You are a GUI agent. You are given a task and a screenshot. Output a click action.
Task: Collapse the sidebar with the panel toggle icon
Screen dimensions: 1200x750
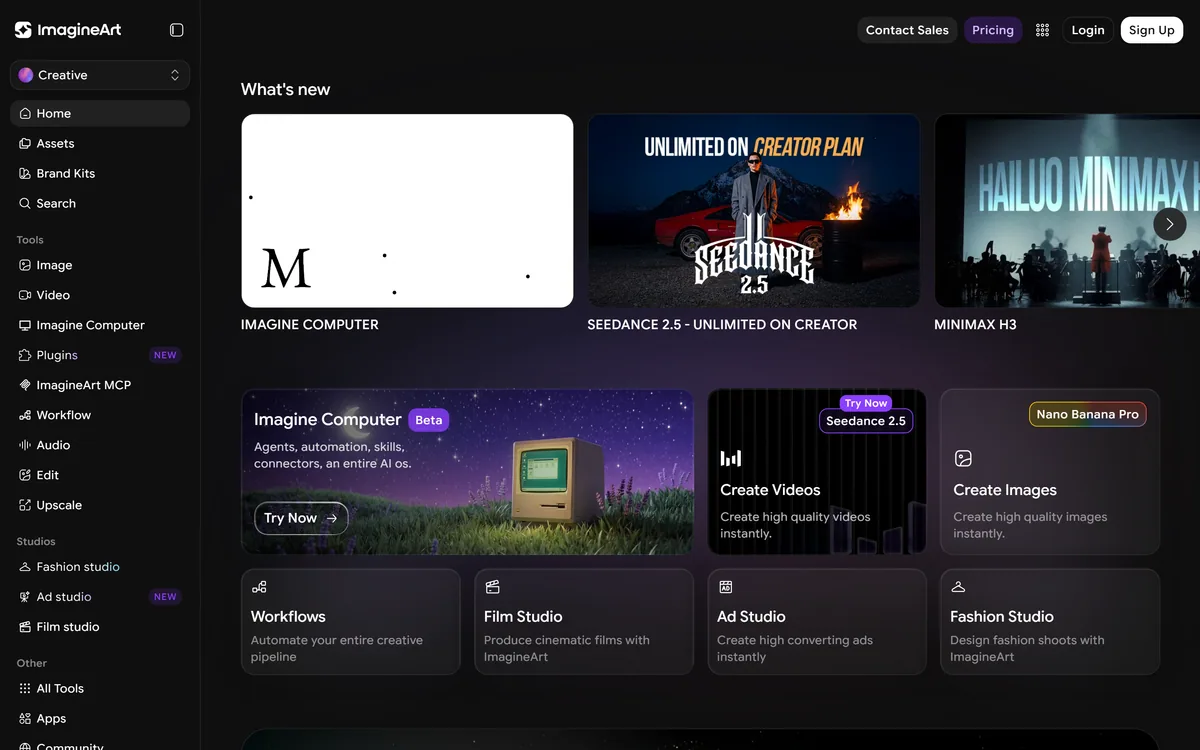(177, 30)
